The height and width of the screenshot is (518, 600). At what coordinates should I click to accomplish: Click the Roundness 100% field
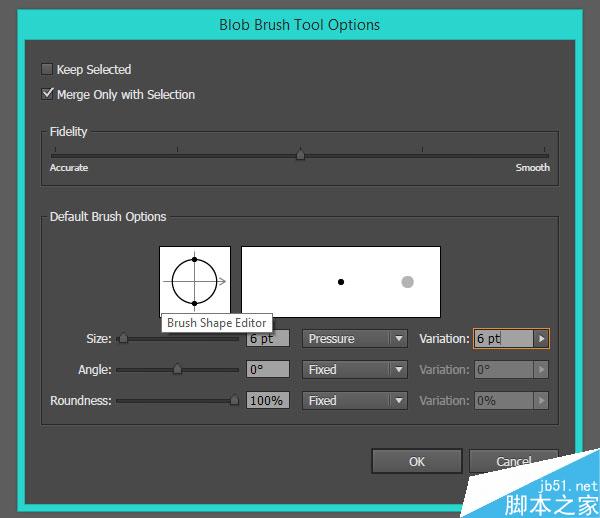click(x=268, y=401)
